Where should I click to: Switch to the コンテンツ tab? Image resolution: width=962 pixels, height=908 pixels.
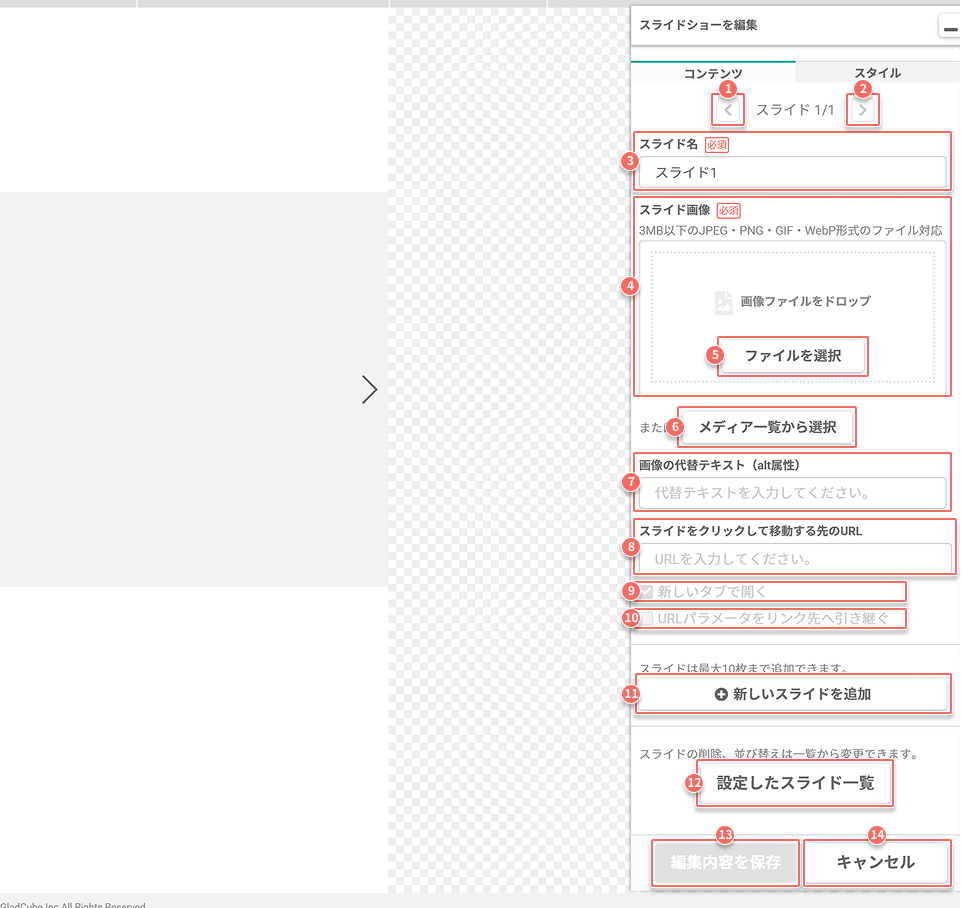click(713, 73)
